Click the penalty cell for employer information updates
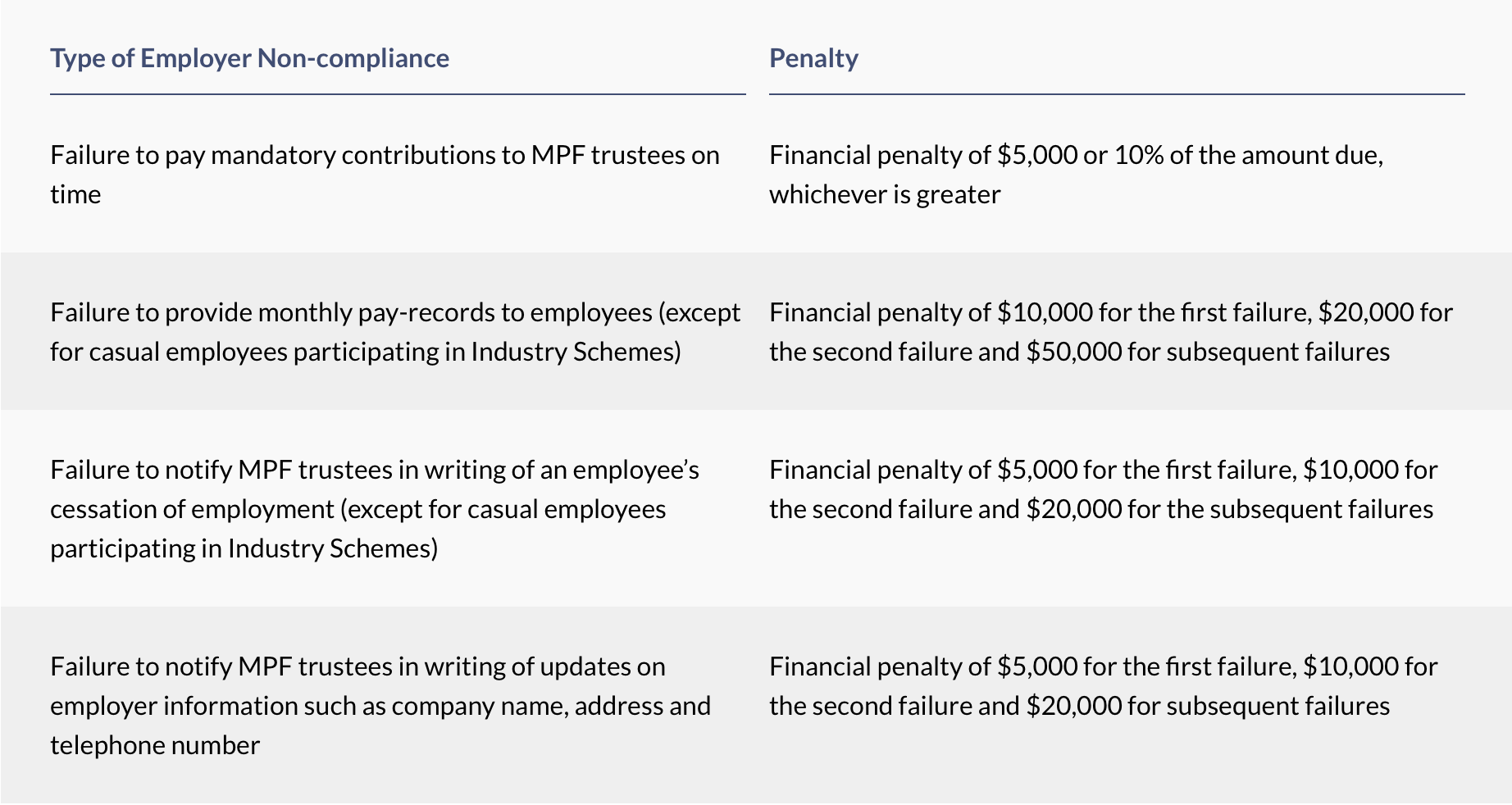This screenshot has height=805, width=1512. 1103,686
